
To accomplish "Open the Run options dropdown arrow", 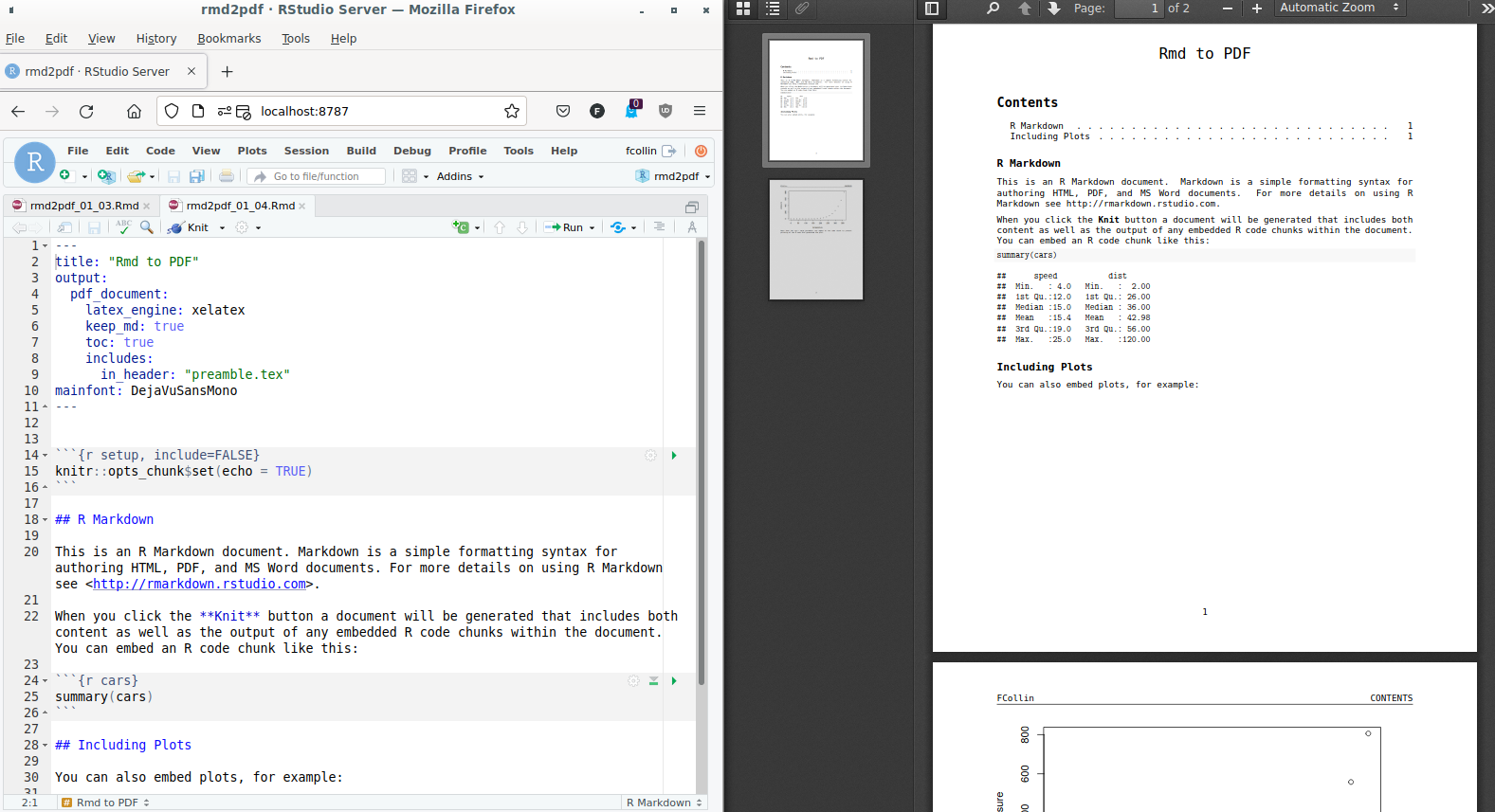I will click(593, 227).
